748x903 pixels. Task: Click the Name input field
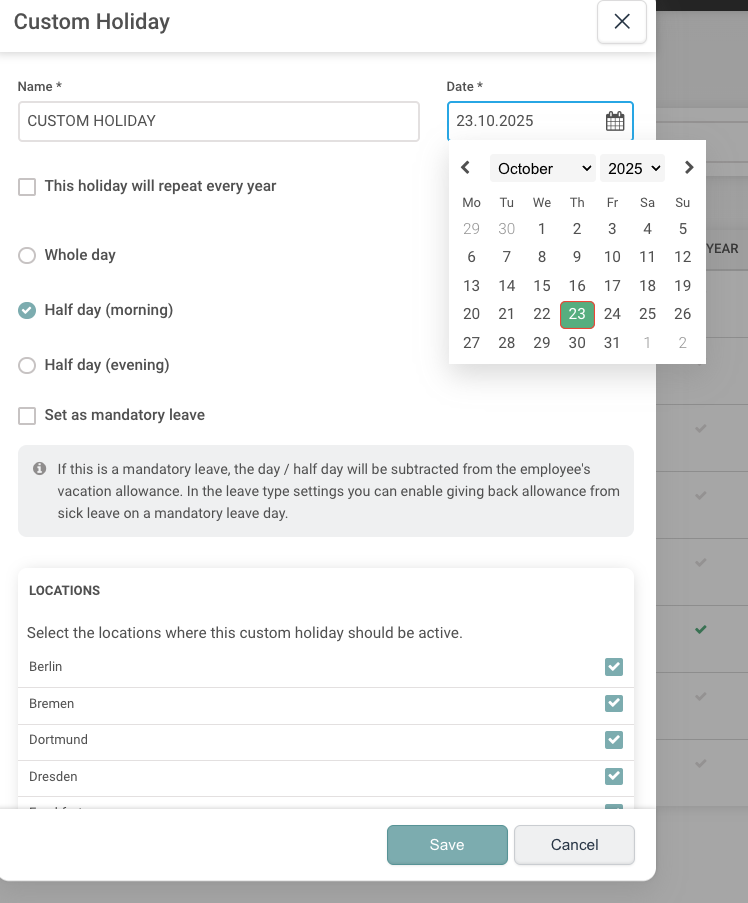click(x=219, y=122)
